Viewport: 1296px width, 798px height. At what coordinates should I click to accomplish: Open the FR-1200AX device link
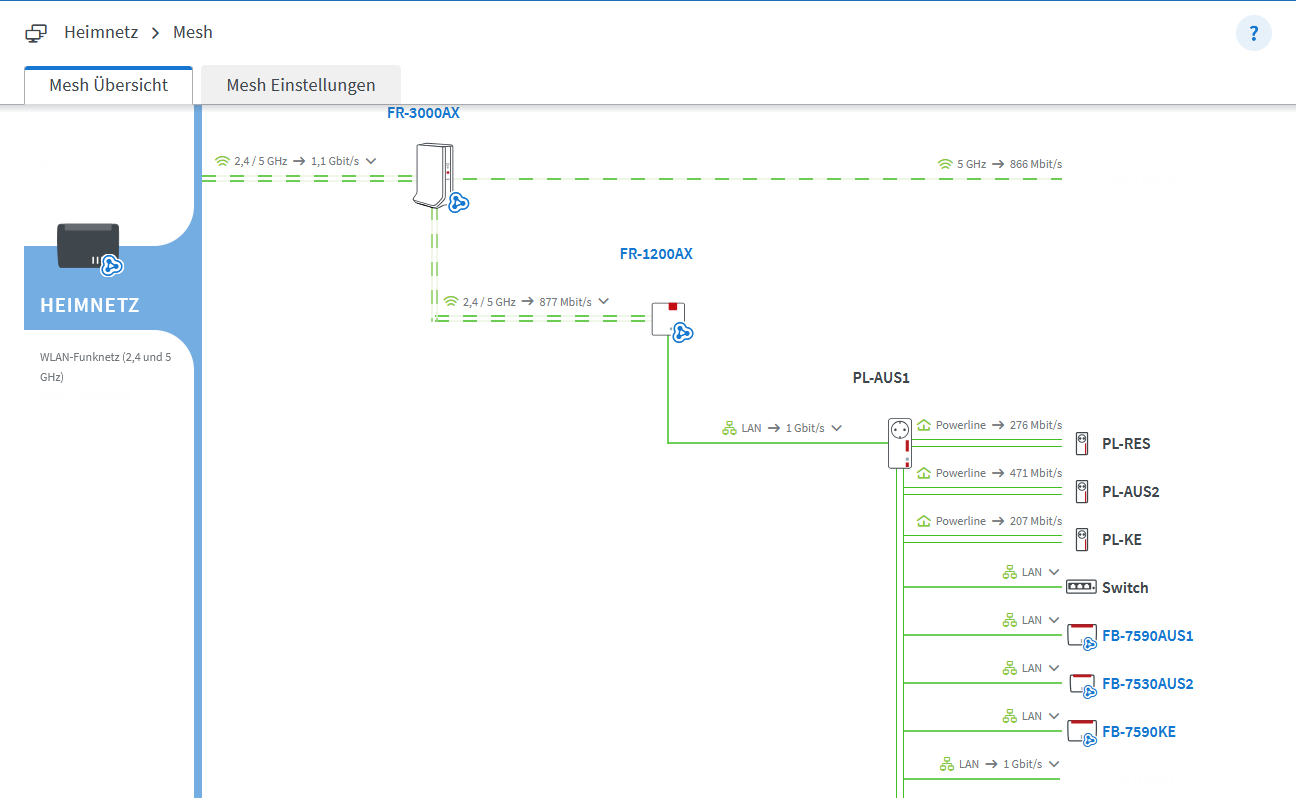pos(656,254)
